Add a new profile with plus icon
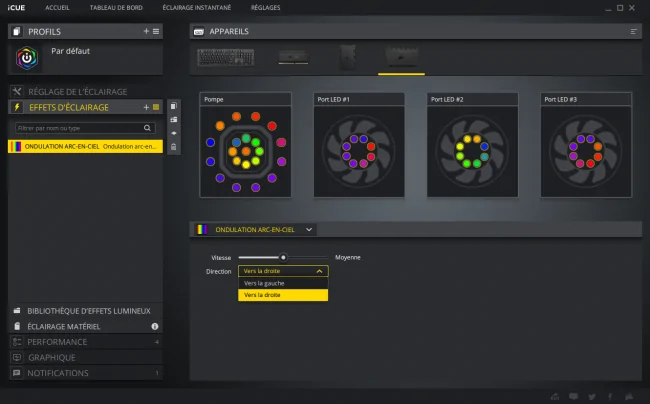This screenshot has height=404, width=650. coord(146,31)
